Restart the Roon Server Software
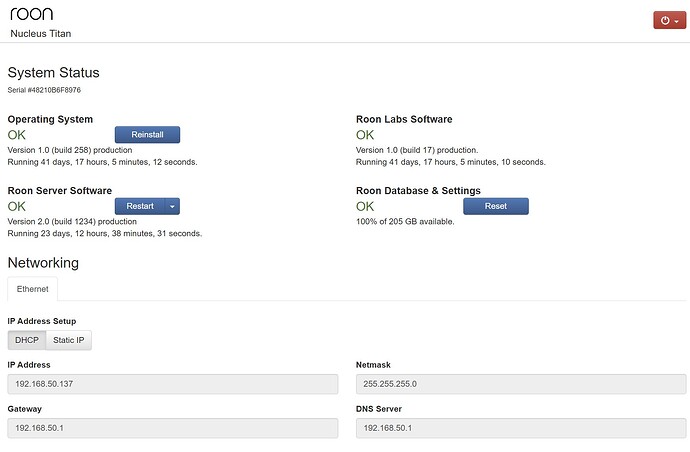This screenshot has width=690, height=452. [x=140, y=206]
